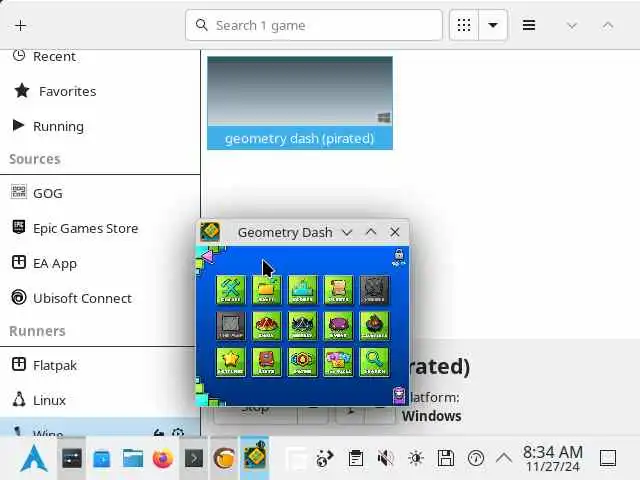Open the Arch application launcher
The image size is (640, 480).
tap(34, 458)
